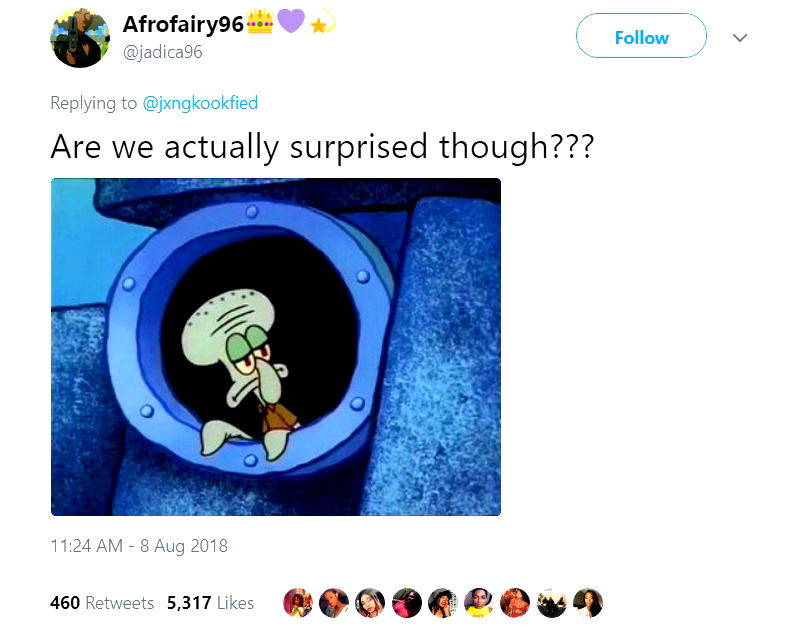View the 460 Retweets list
The image size is (800, 630).
point(102,602)
